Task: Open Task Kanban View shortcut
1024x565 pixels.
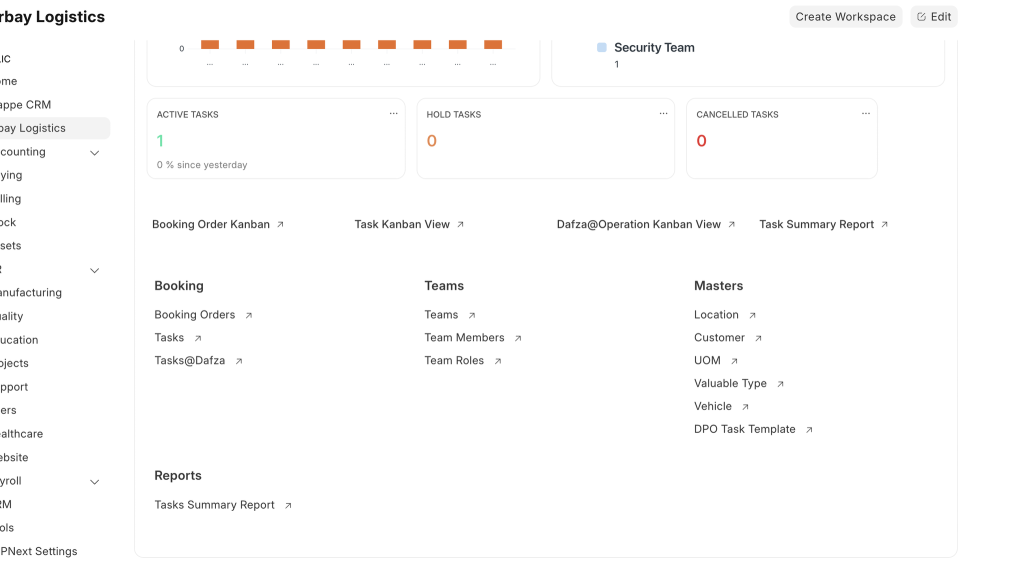Action: pos(402,224)
